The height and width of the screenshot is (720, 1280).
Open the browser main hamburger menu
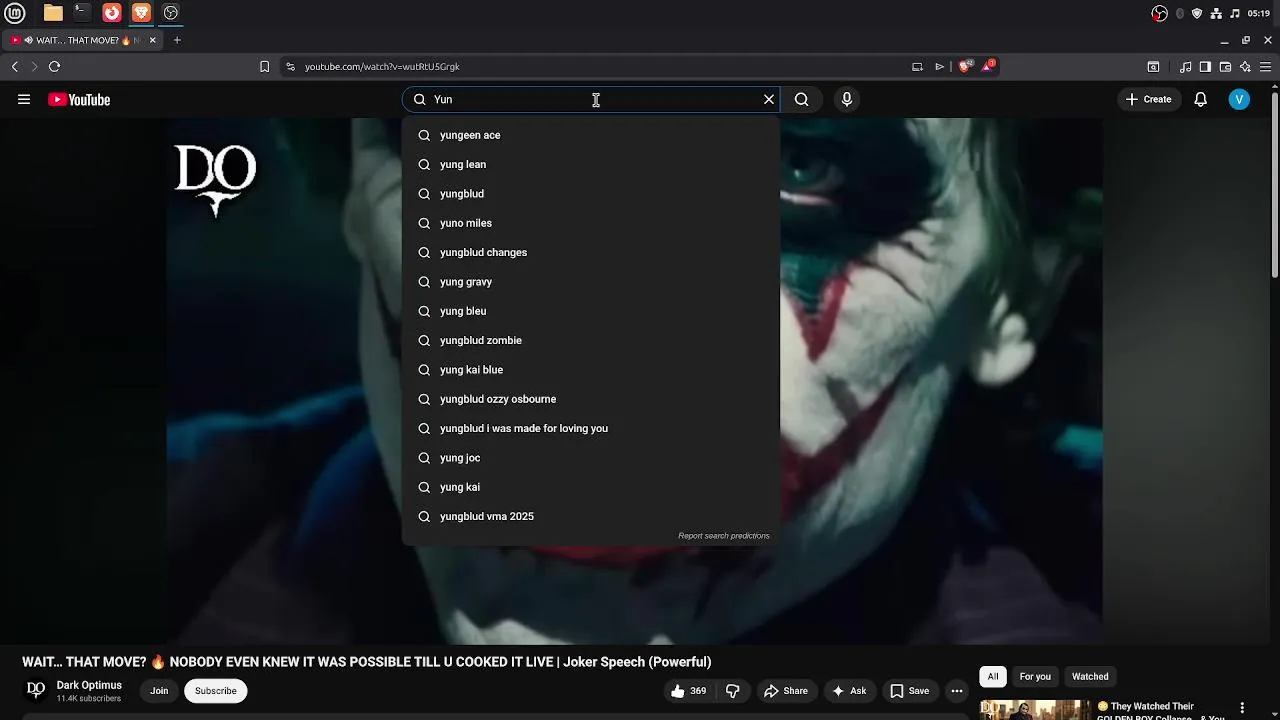click(x=1265, y=67)
